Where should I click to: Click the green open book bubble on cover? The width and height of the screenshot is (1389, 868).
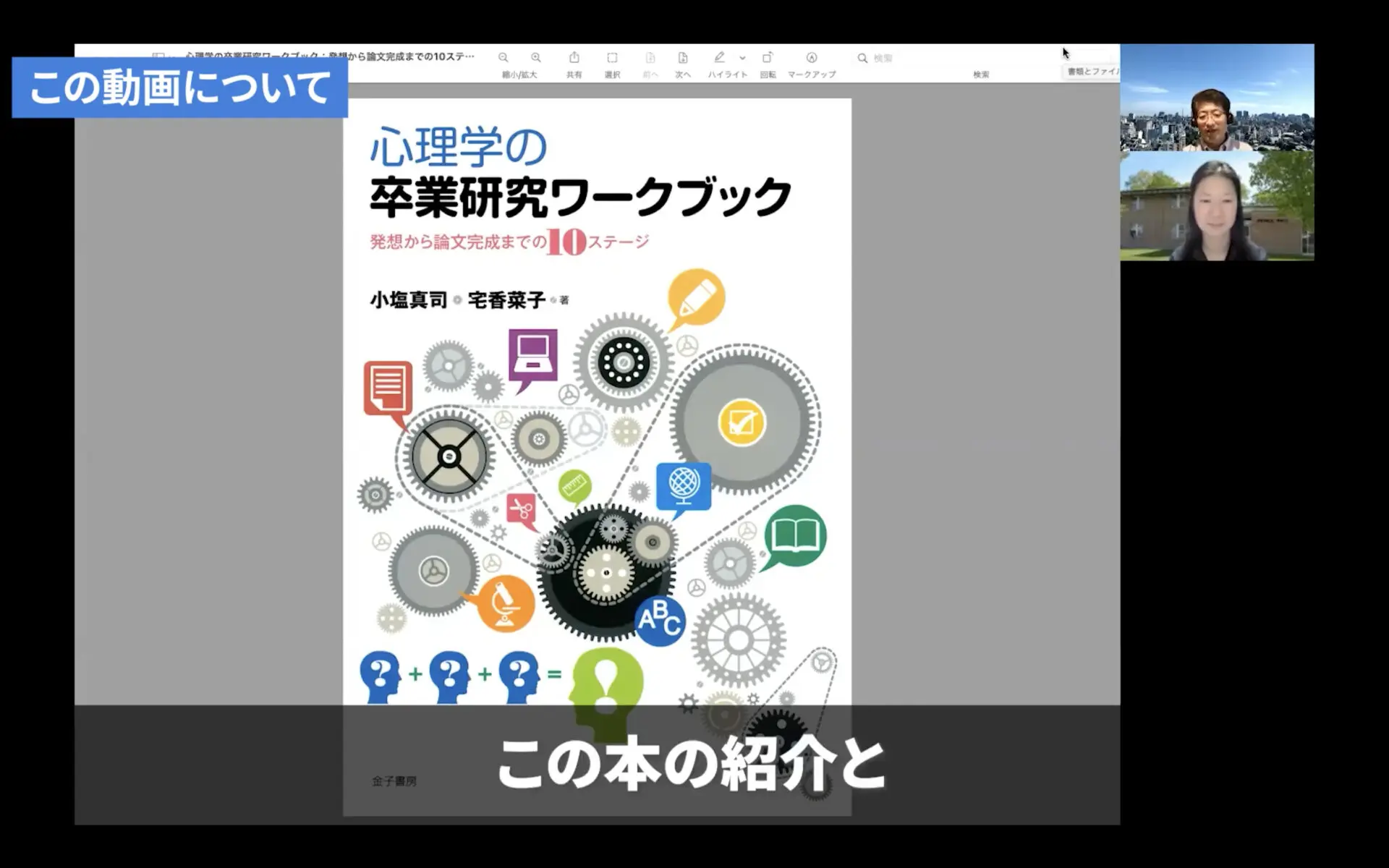[794, 537]
